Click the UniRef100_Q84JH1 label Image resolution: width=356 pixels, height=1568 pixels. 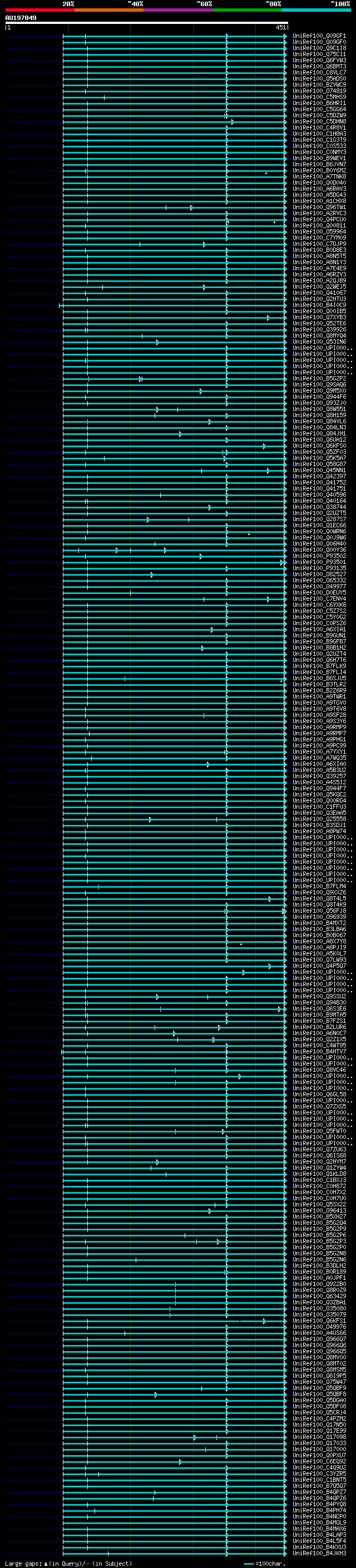coord(319,433)
